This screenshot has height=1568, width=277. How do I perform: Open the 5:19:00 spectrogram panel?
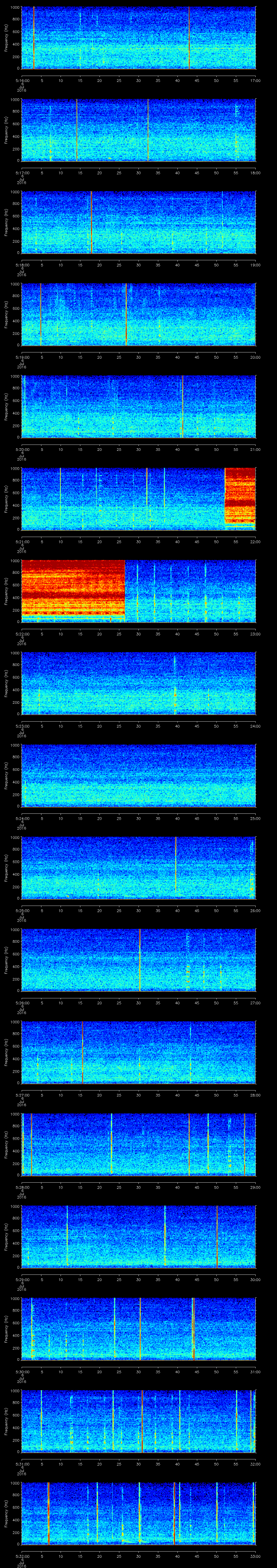pyautogui.click(x=138, y=315)
